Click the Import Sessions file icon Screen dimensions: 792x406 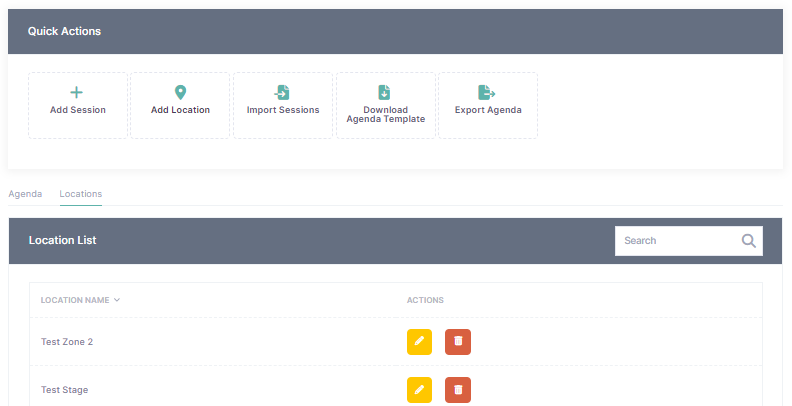pyautogui.click(x=283, y=92)
